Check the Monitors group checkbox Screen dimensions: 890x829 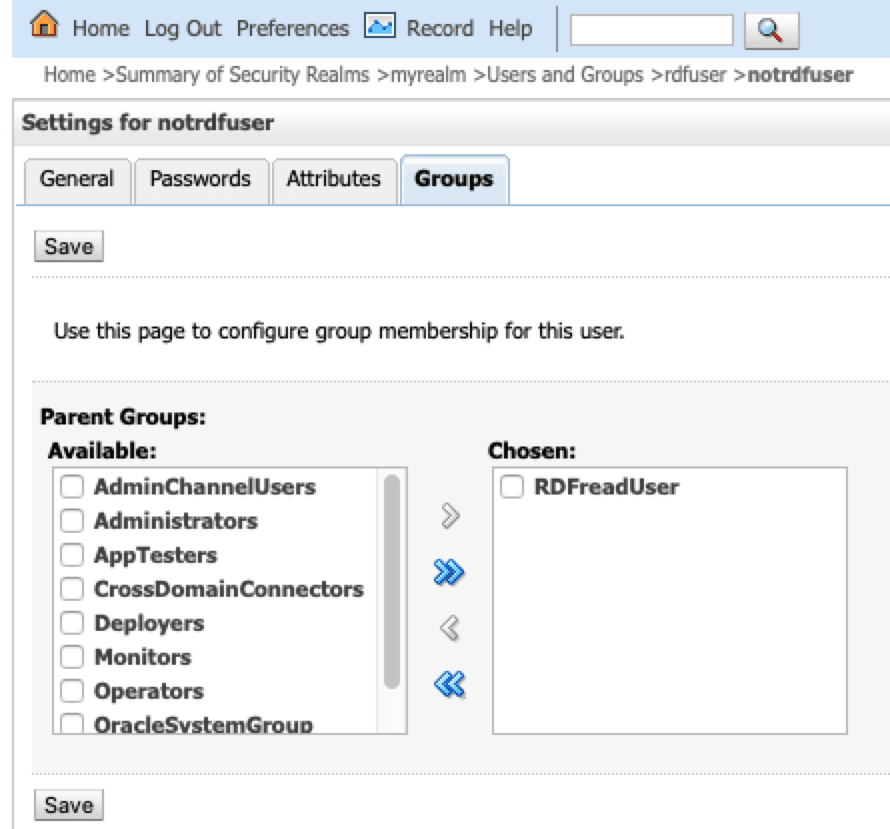pyautogui.click(x=72, y=657)
